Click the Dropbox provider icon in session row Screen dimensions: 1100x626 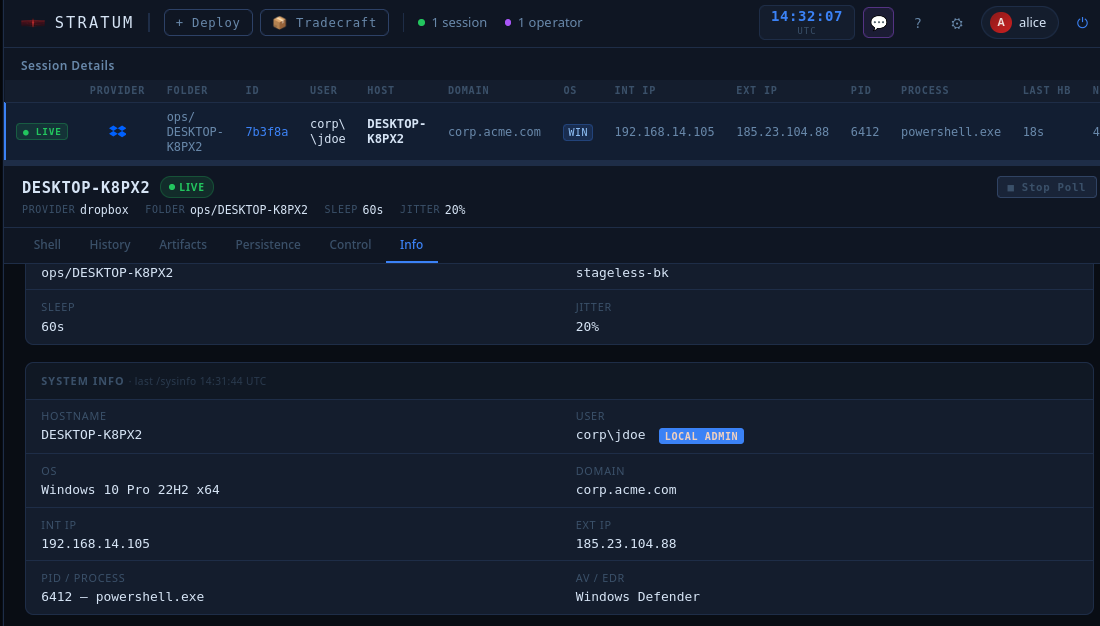click(x=118, y=131)
